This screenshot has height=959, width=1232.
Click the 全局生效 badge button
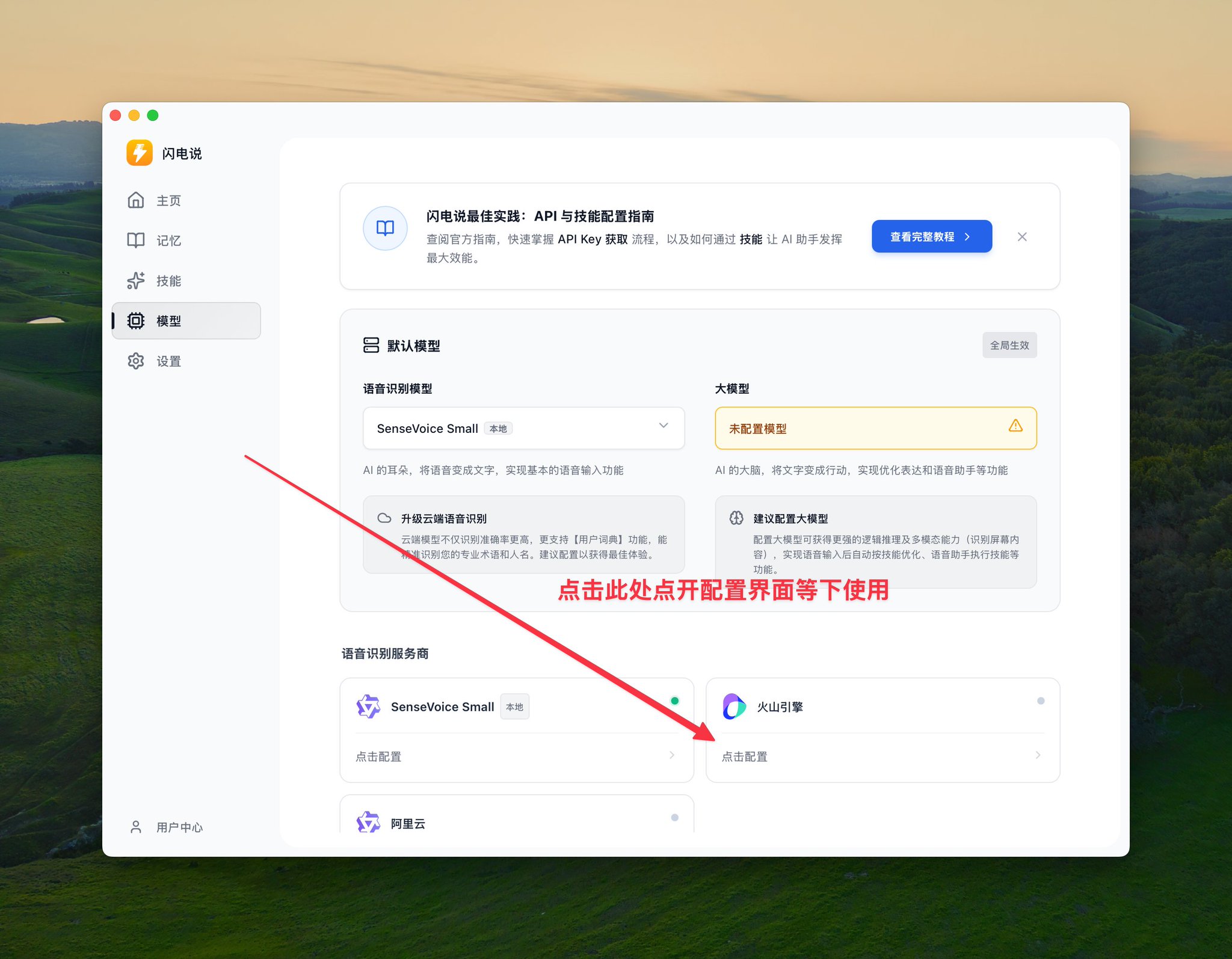[x=1009, y=345]
